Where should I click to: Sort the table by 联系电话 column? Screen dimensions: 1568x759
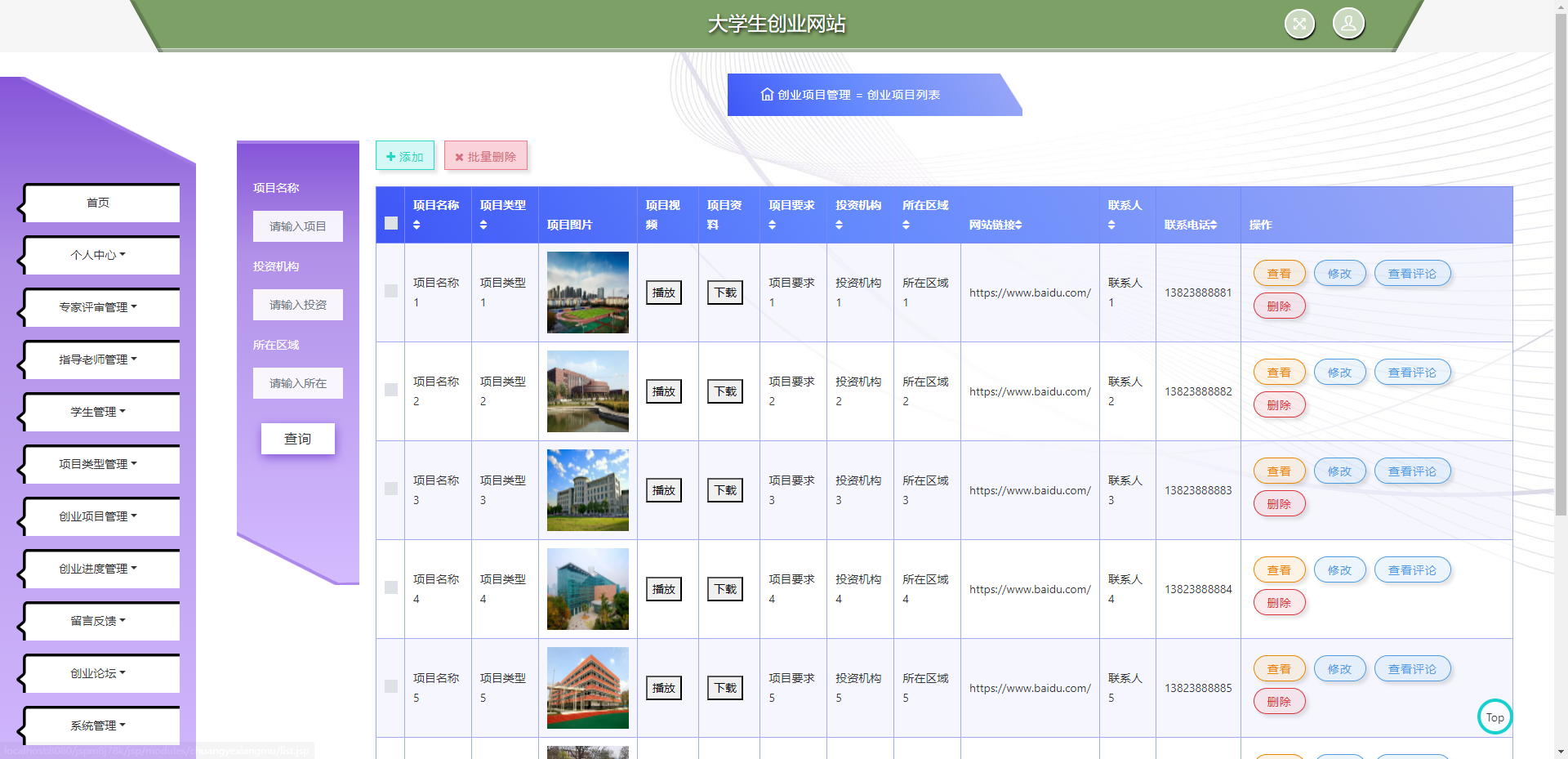tap(1213, 225)
